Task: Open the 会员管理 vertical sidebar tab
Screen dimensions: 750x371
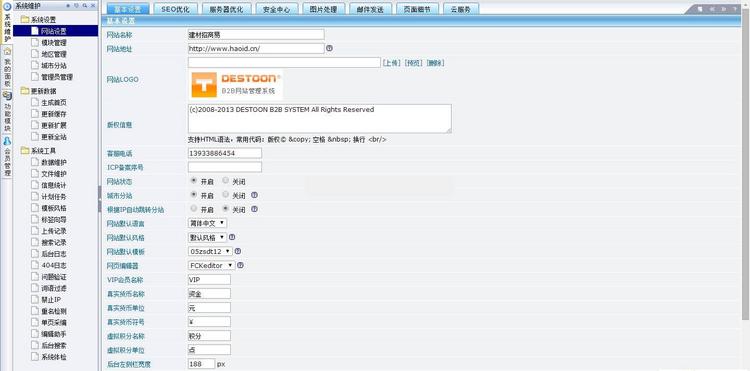Action: tap(7, 157)
